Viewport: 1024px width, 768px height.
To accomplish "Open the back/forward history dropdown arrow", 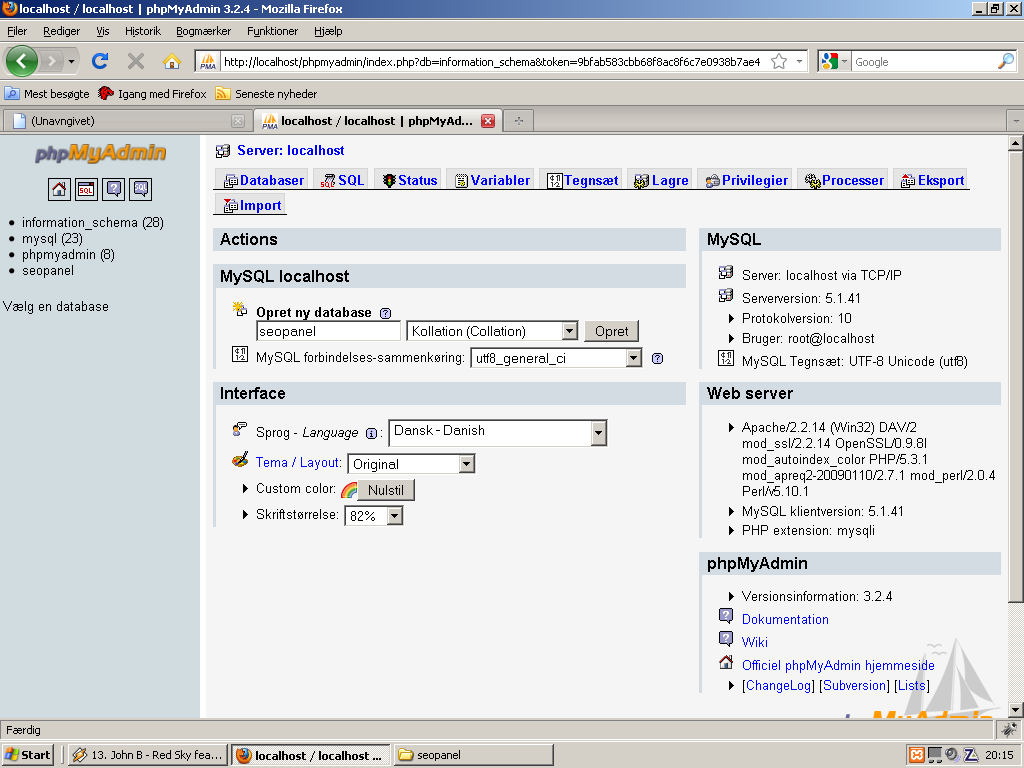I will (x=71, y=62).
